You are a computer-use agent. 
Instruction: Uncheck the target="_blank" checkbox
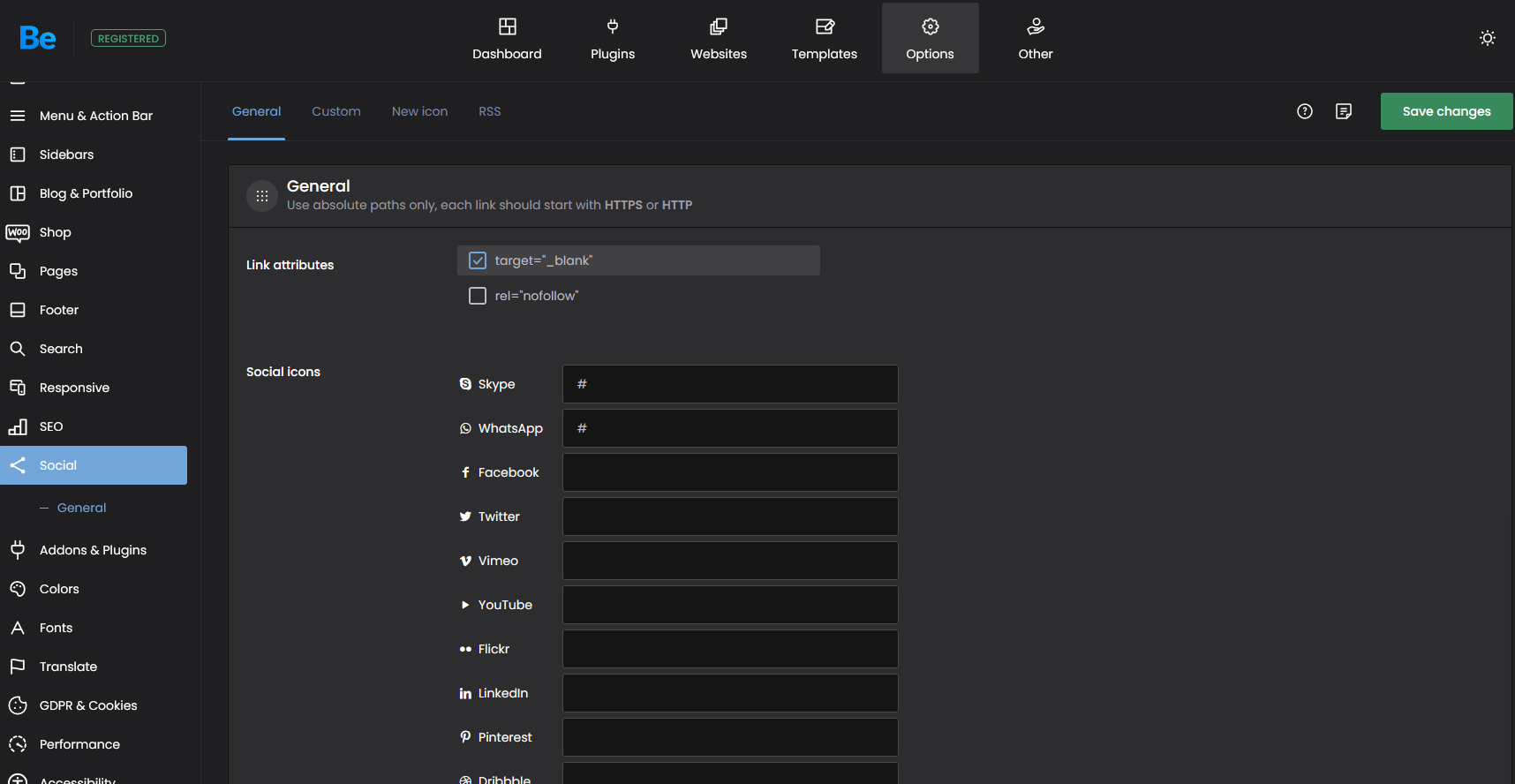tap(478, 260)
